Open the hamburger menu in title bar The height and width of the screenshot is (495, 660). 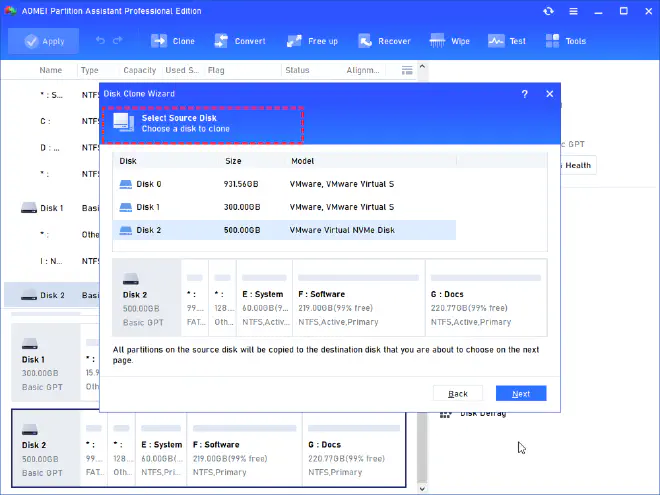pyautogui.click(x=572, y=11)
